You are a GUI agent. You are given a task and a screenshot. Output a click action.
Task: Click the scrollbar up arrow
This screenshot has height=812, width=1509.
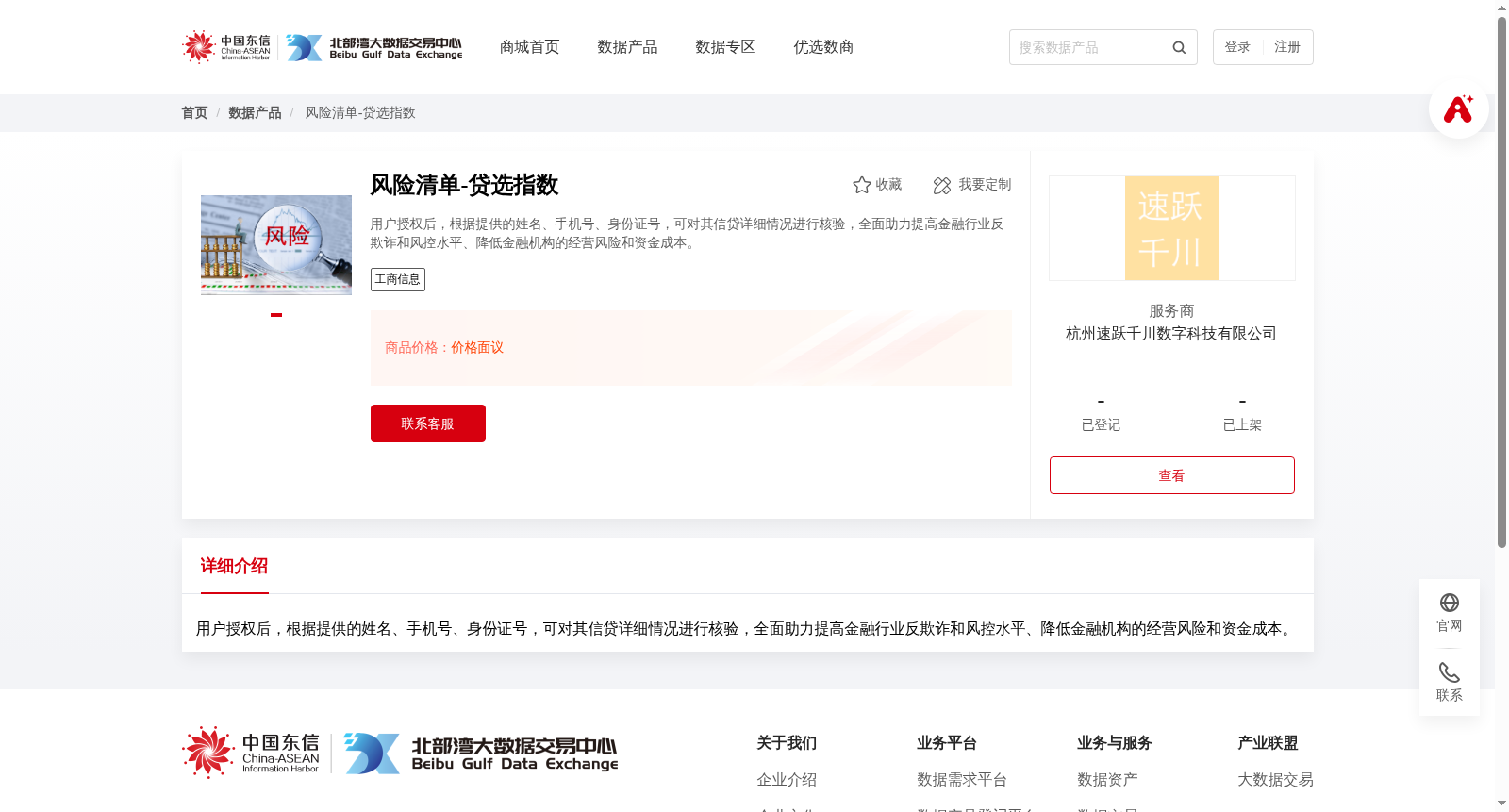tap(1501, 8)
